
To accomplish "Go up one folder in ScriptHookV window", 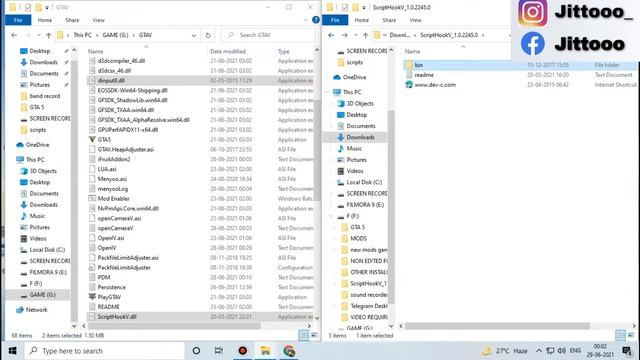I will click(x=365, y=35).
